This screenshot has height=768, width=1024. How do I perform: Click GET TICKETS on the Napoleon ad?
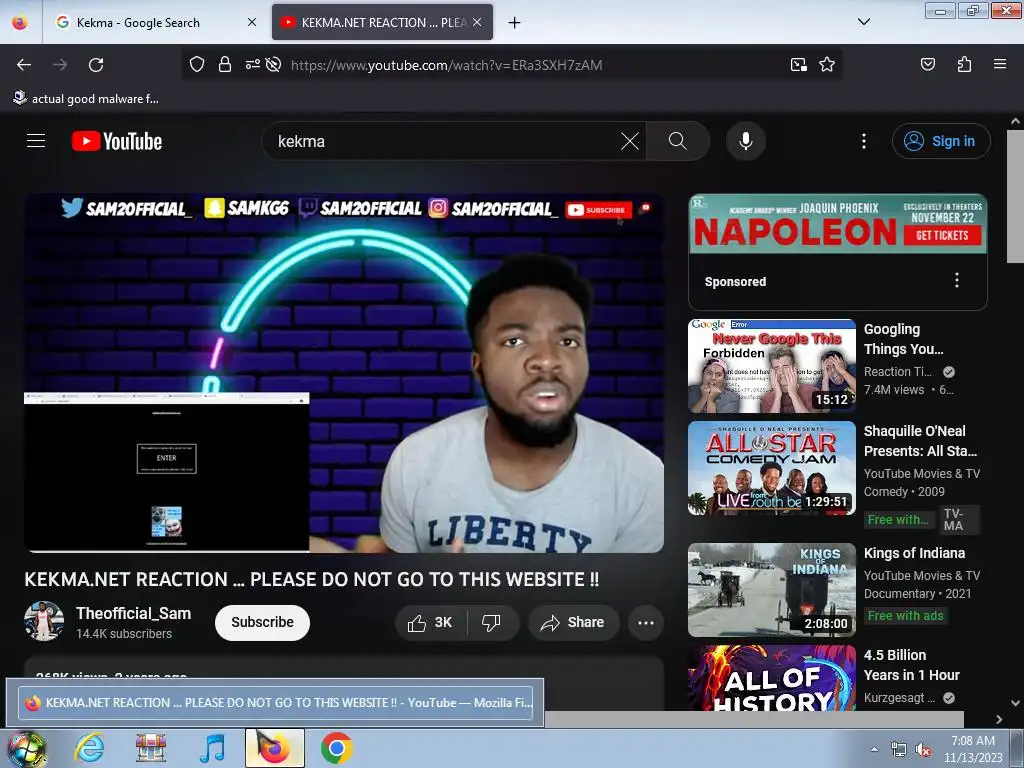point(942,235)
